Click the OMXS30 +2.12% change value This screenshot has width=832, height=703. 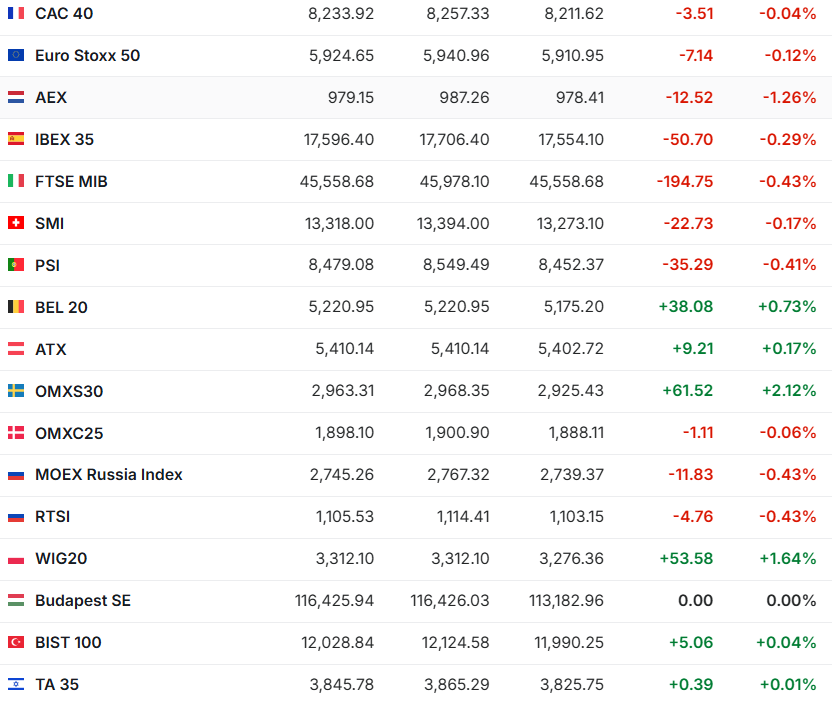click(786, 392)
